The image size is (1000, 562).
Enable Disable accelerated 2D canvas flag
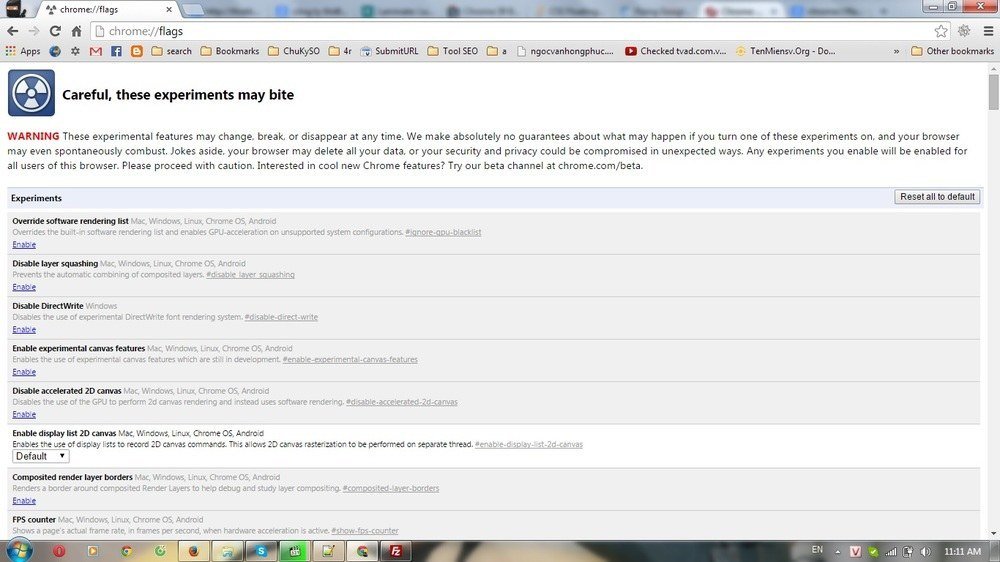point(24,415)
